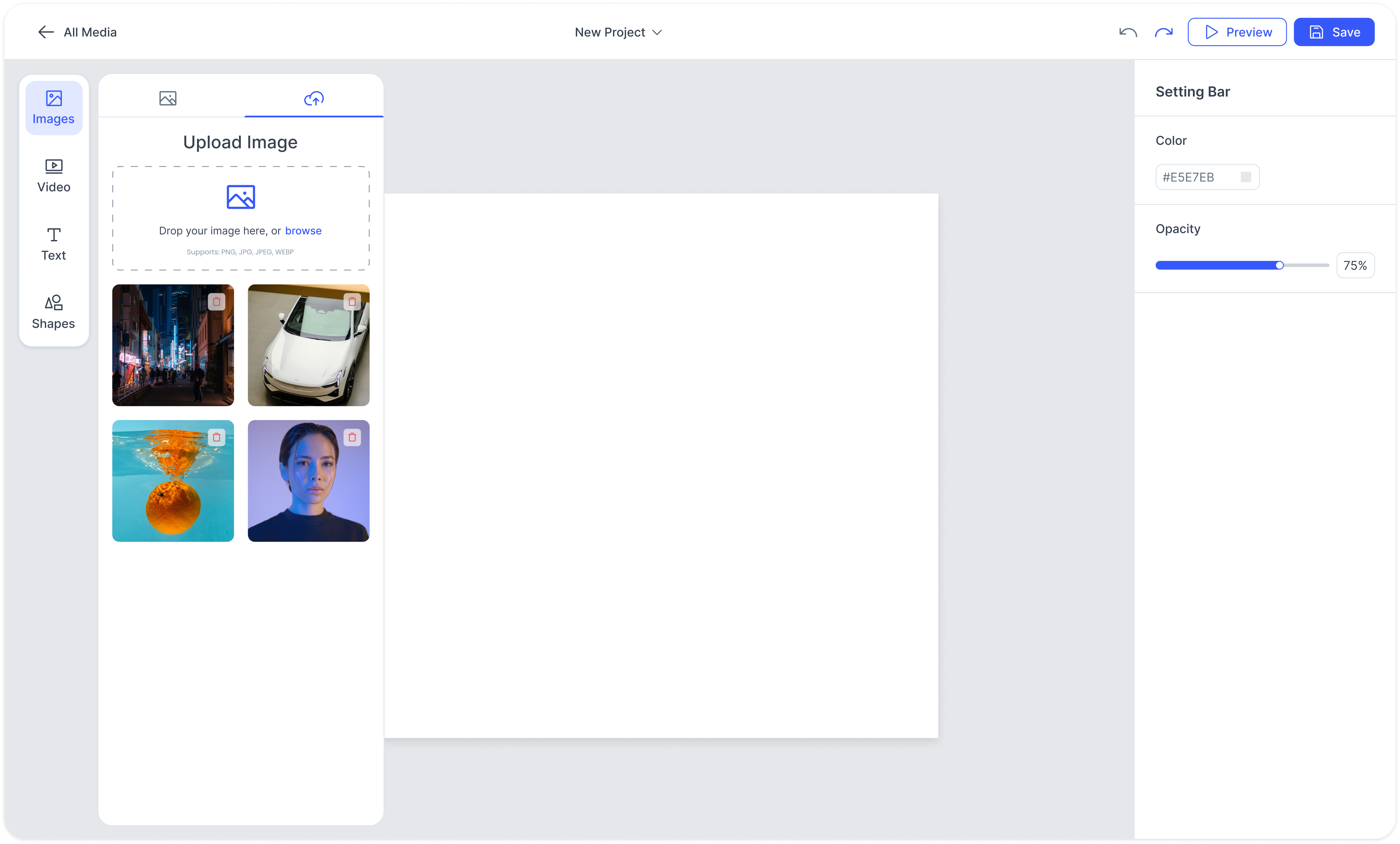Screen dimensions: 1400x844
Task: Select the orange in water thumbnail
Action: [x=173, y=481]
